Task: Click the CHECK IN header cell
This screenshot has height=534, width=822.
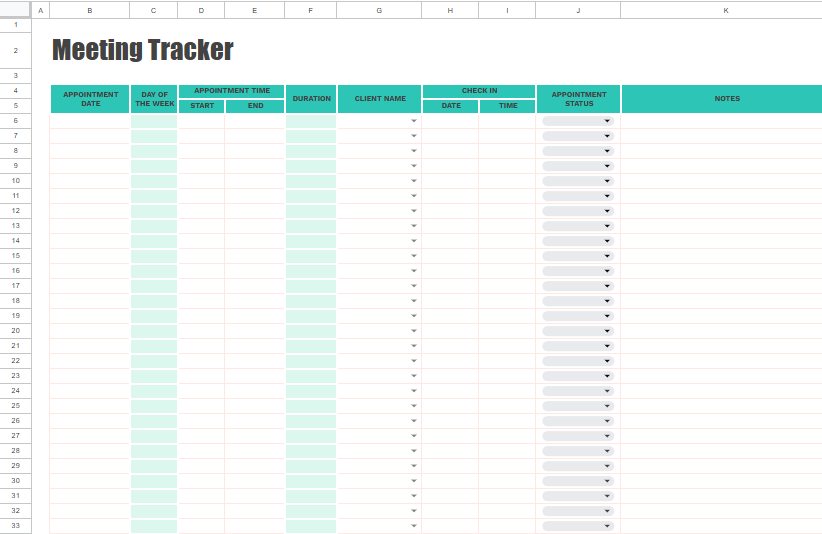Action: pyautogui.click(x=479, y=91)
